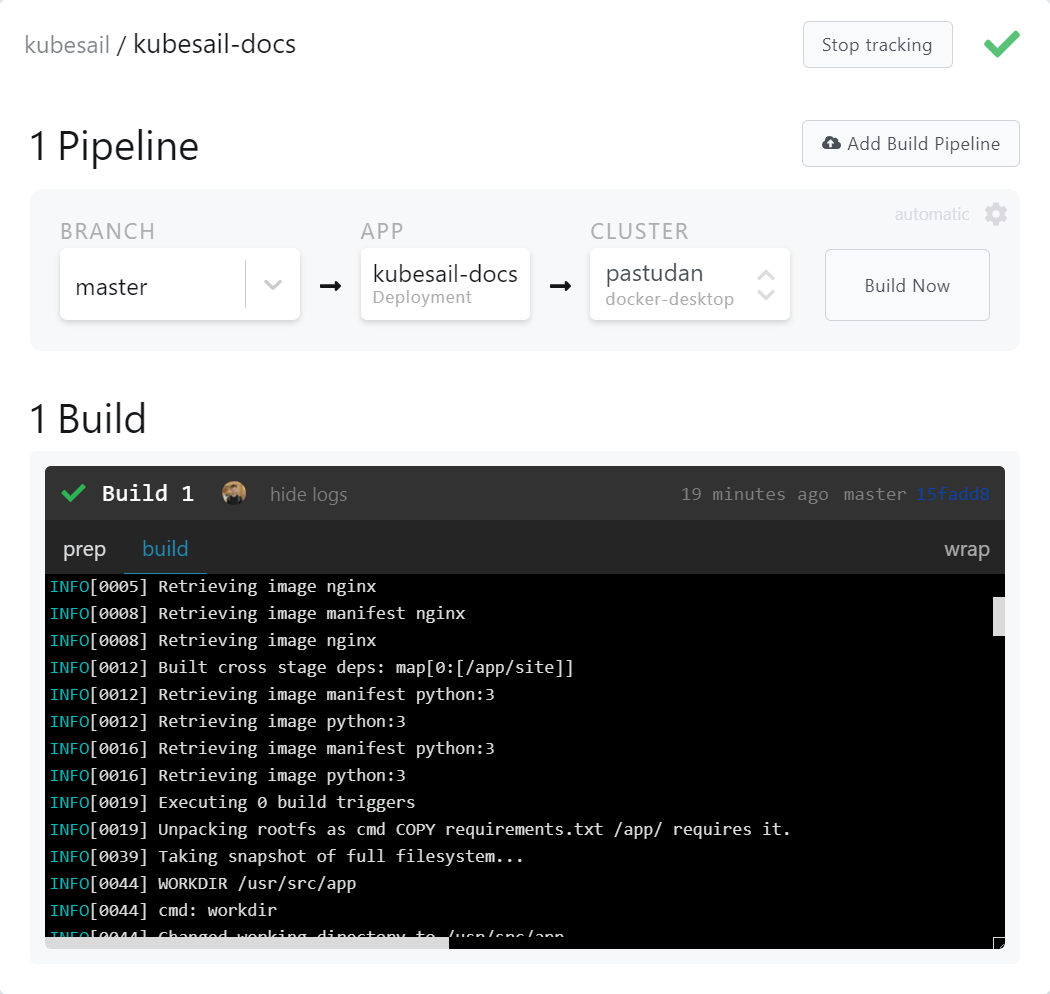Click log line 'Executing 0 build triggers'
The height and width of the screenshot is (994, 1050).
pos(232,802)
